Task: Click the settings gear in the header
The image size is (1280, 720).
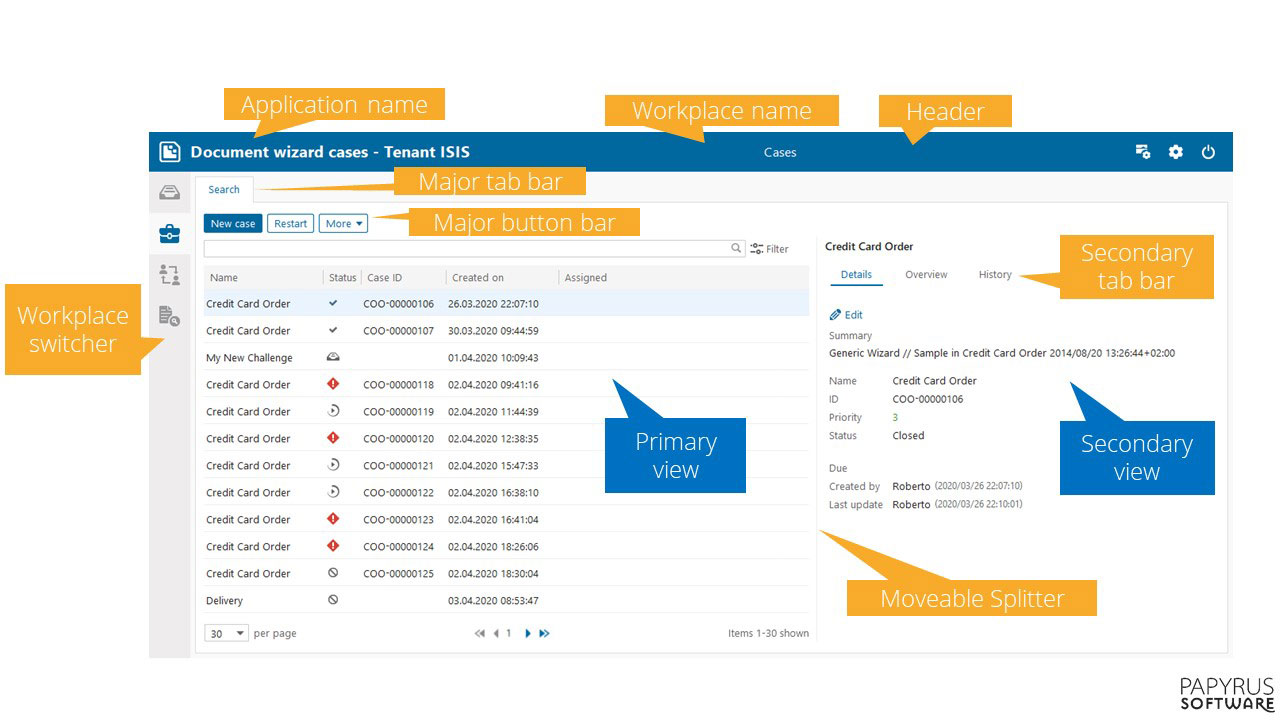Action: pos(1175,151)
